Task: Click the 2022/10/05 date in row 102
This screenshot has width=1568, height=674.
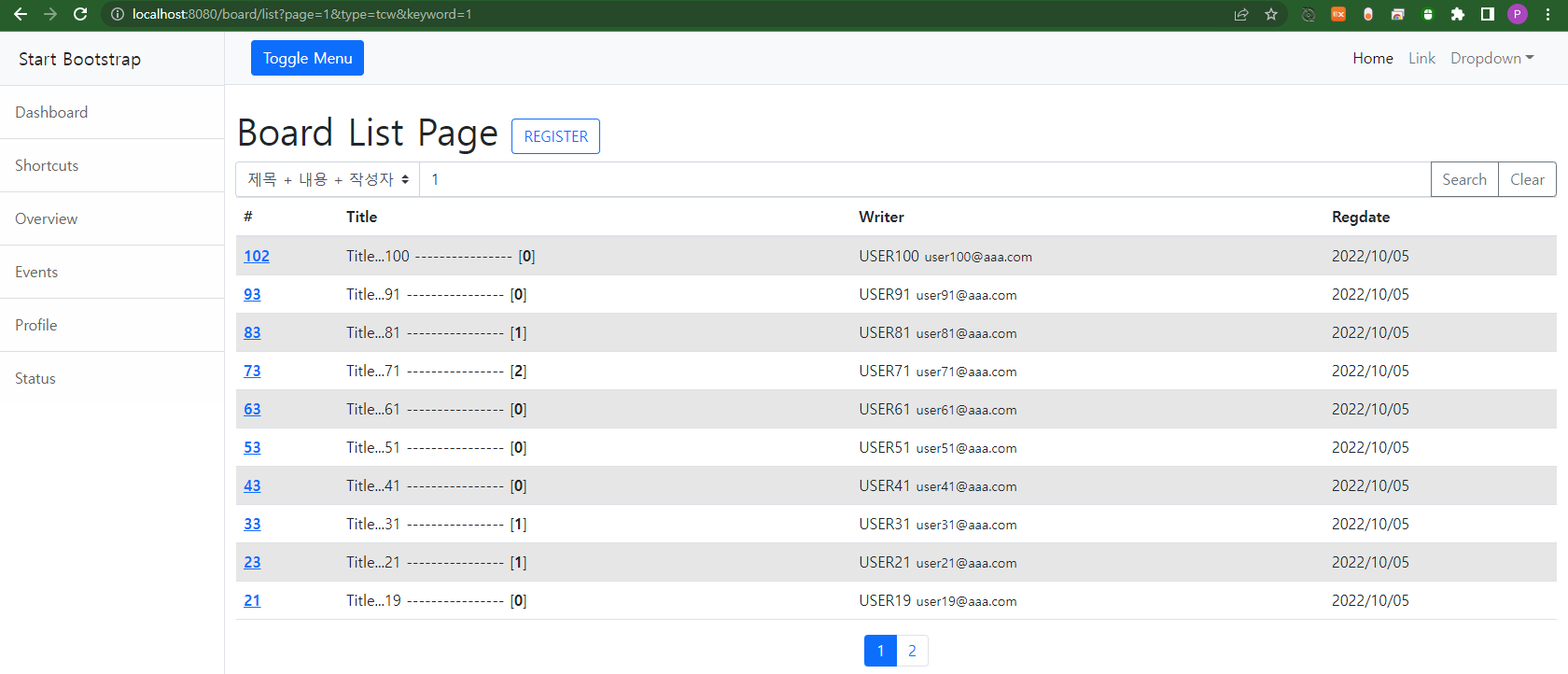Action: [x=1370, y=256]
